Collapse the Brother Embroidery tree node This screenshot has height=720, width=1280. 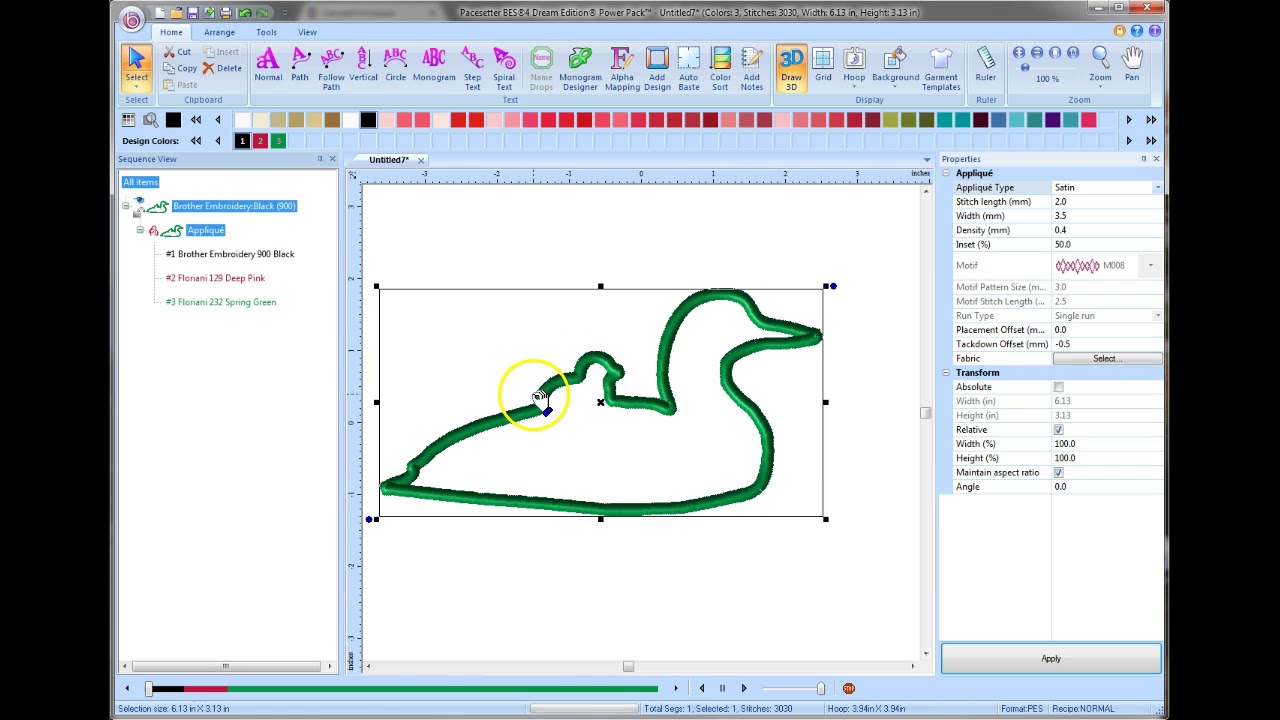[x=126, y=207]
